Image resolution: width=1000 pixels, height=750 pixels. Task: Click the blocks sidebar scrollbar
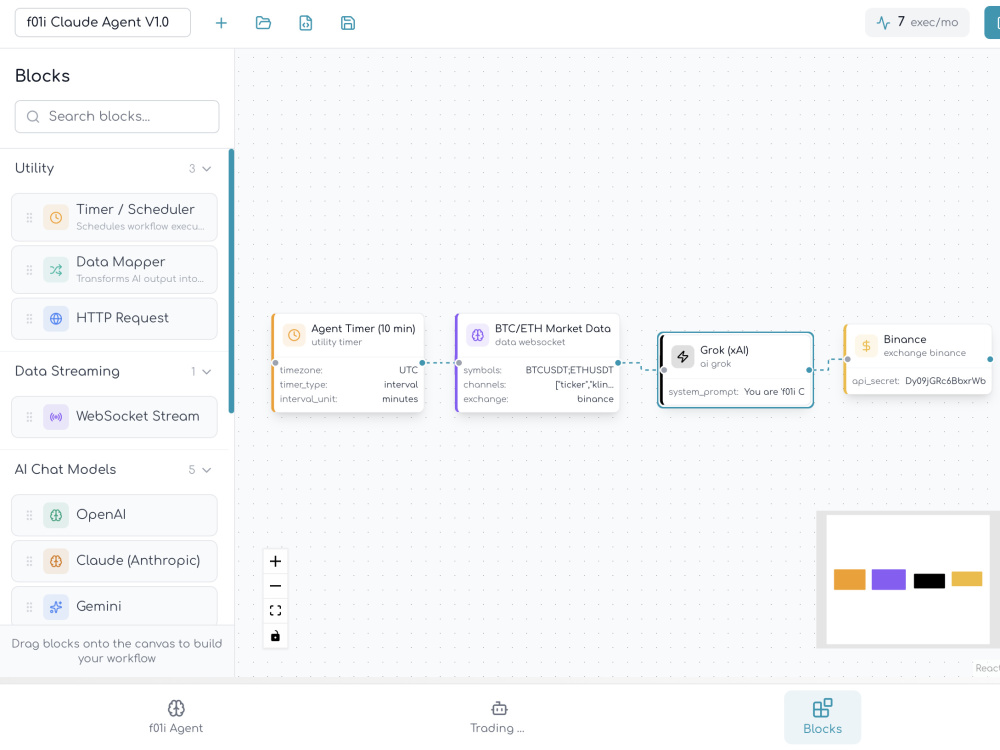231,281
